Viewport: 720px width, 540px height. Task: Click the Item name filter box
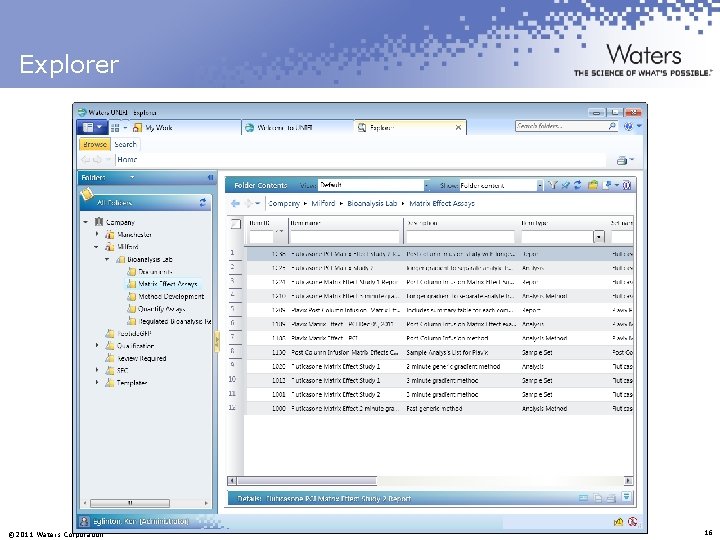344,237
